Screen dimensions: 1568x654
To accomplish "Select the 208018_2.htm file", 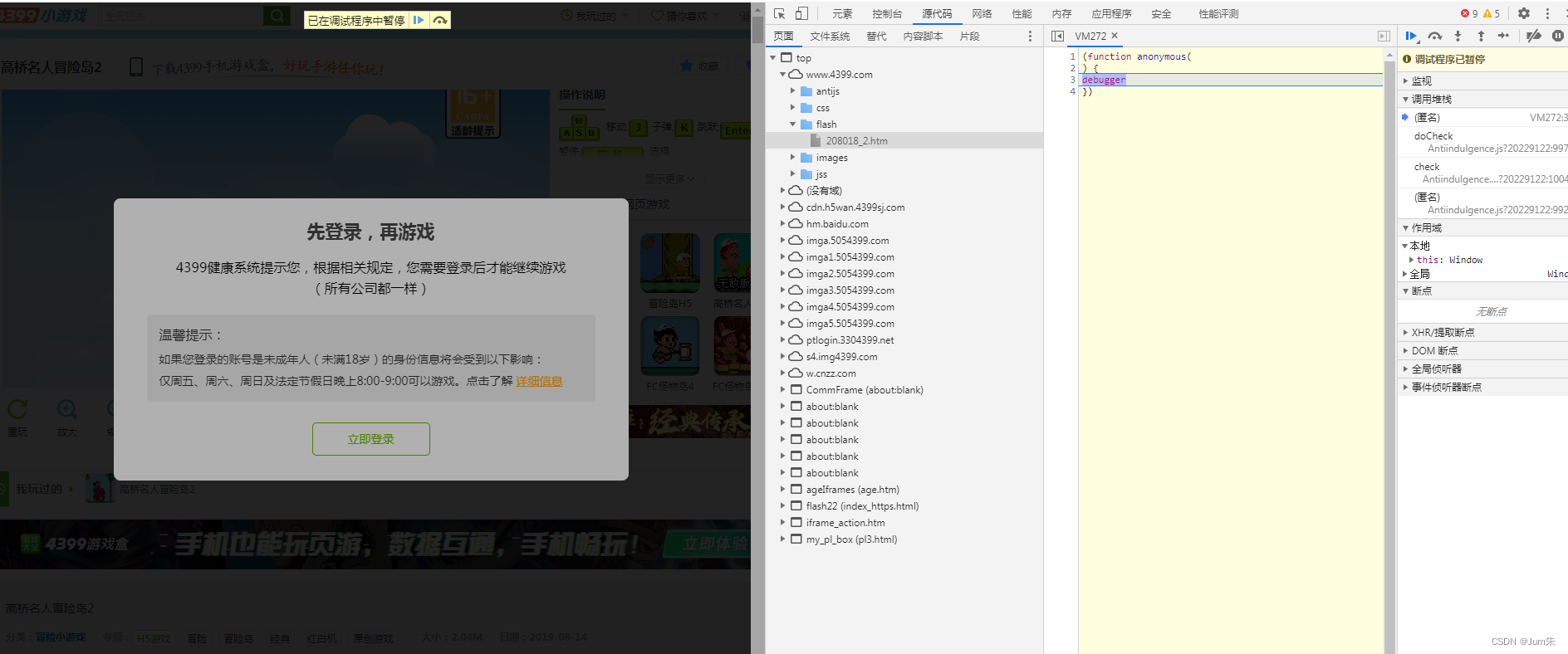I will (x=904, y=140).
